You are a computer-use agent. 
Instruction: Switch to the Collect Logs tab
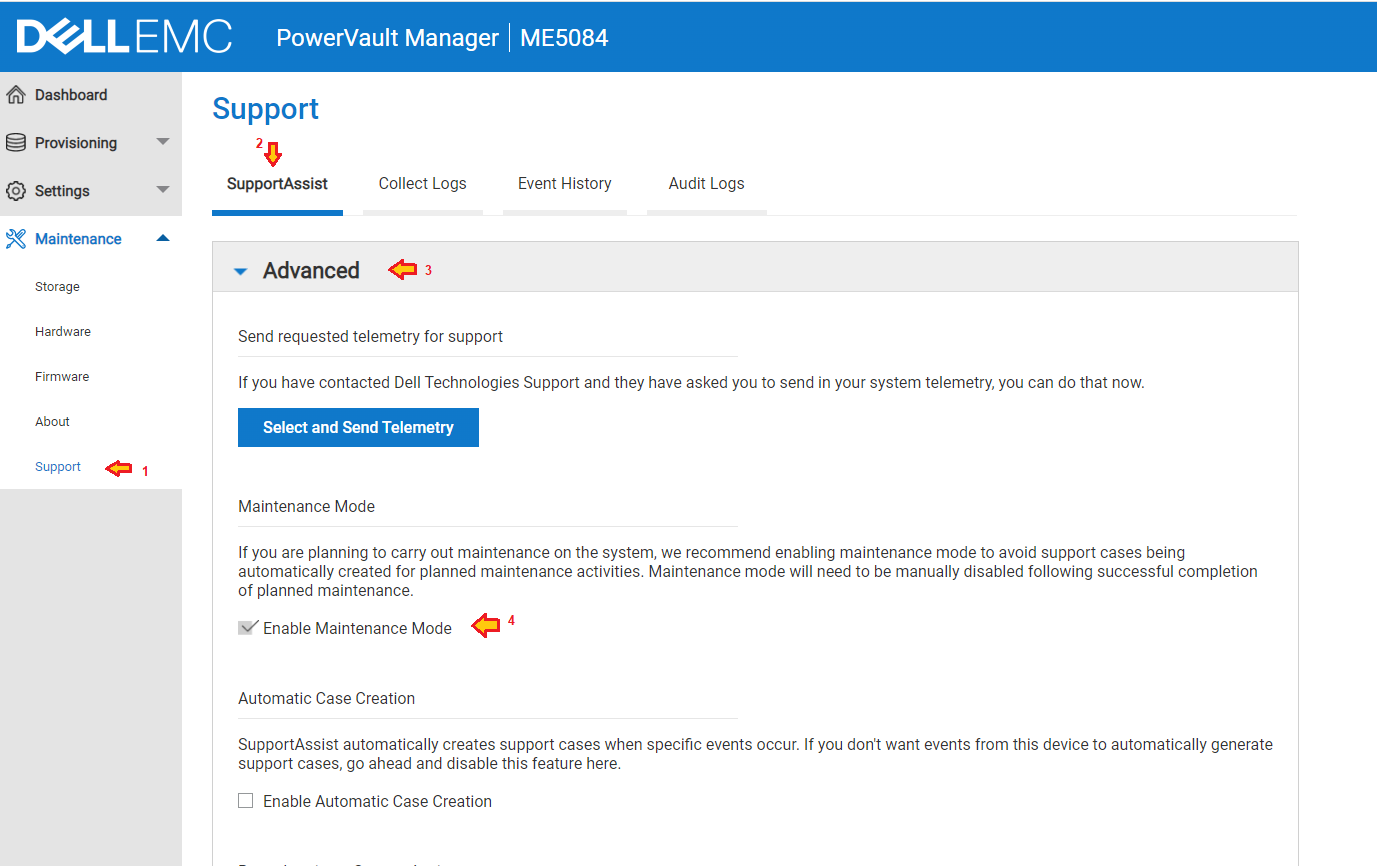pyautogui.click(x=422, y=183)
